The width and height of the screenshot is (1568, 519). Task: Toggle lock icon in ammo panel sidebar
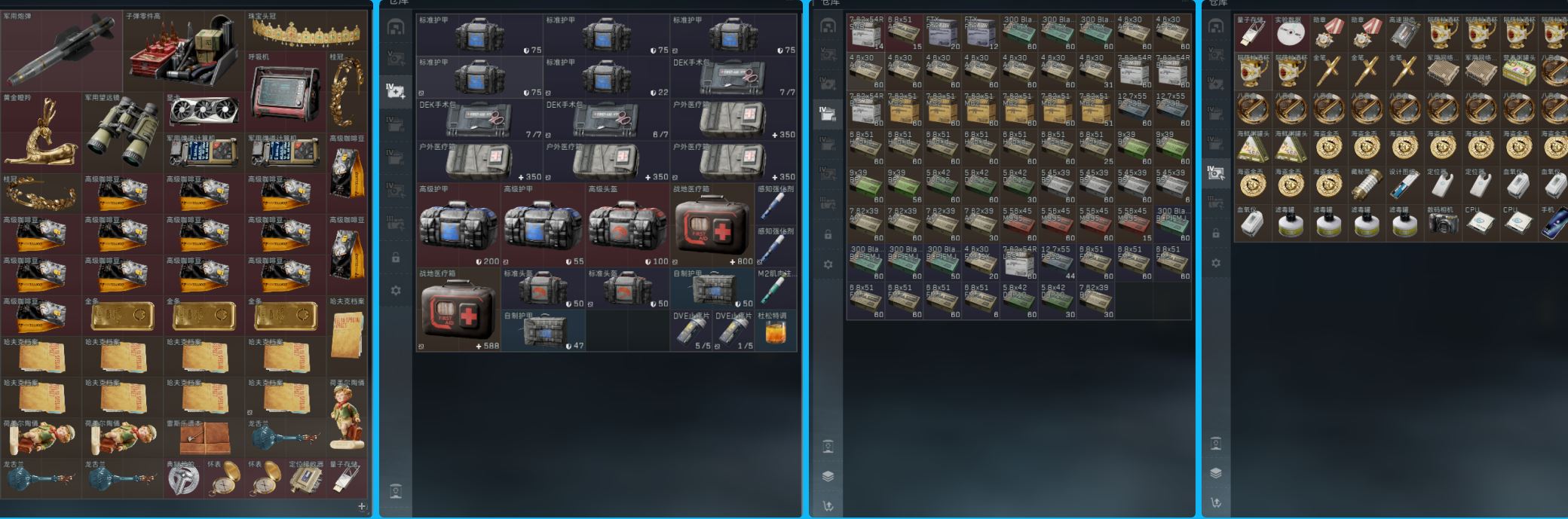coord(828,234)
